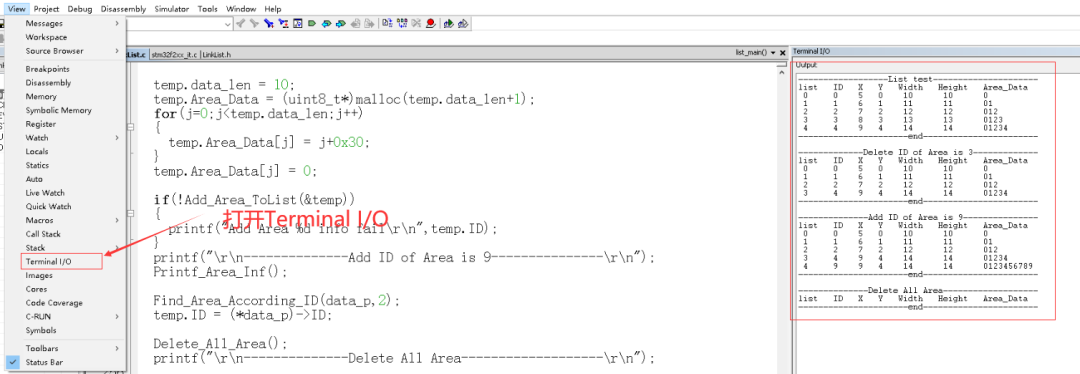Open the Simulator menu
Viewport: 1080px width, 374px height.
[x=172, y=9]
